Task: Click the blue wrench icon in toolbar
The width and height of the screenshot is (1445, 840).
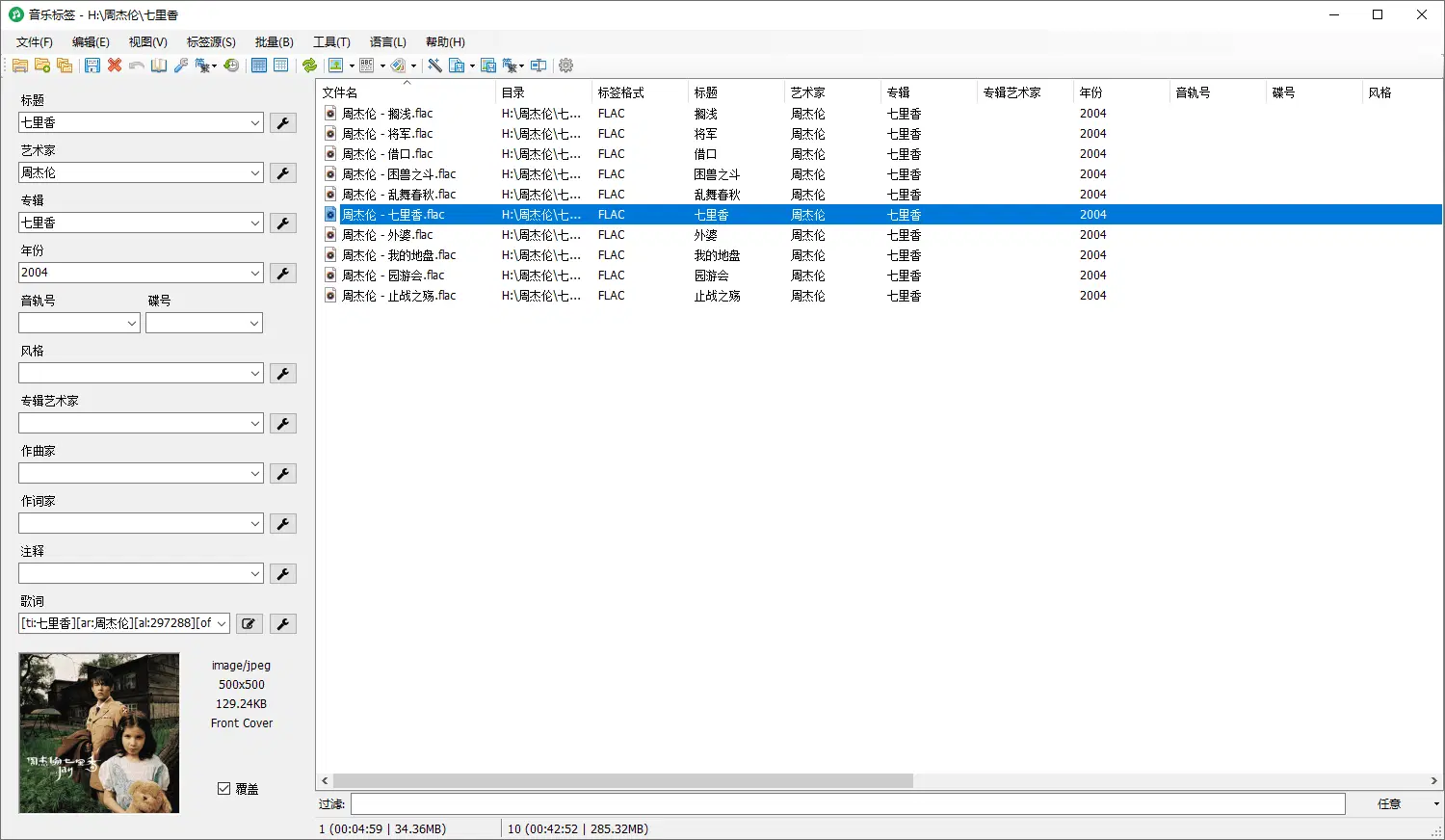Action: 181,66
